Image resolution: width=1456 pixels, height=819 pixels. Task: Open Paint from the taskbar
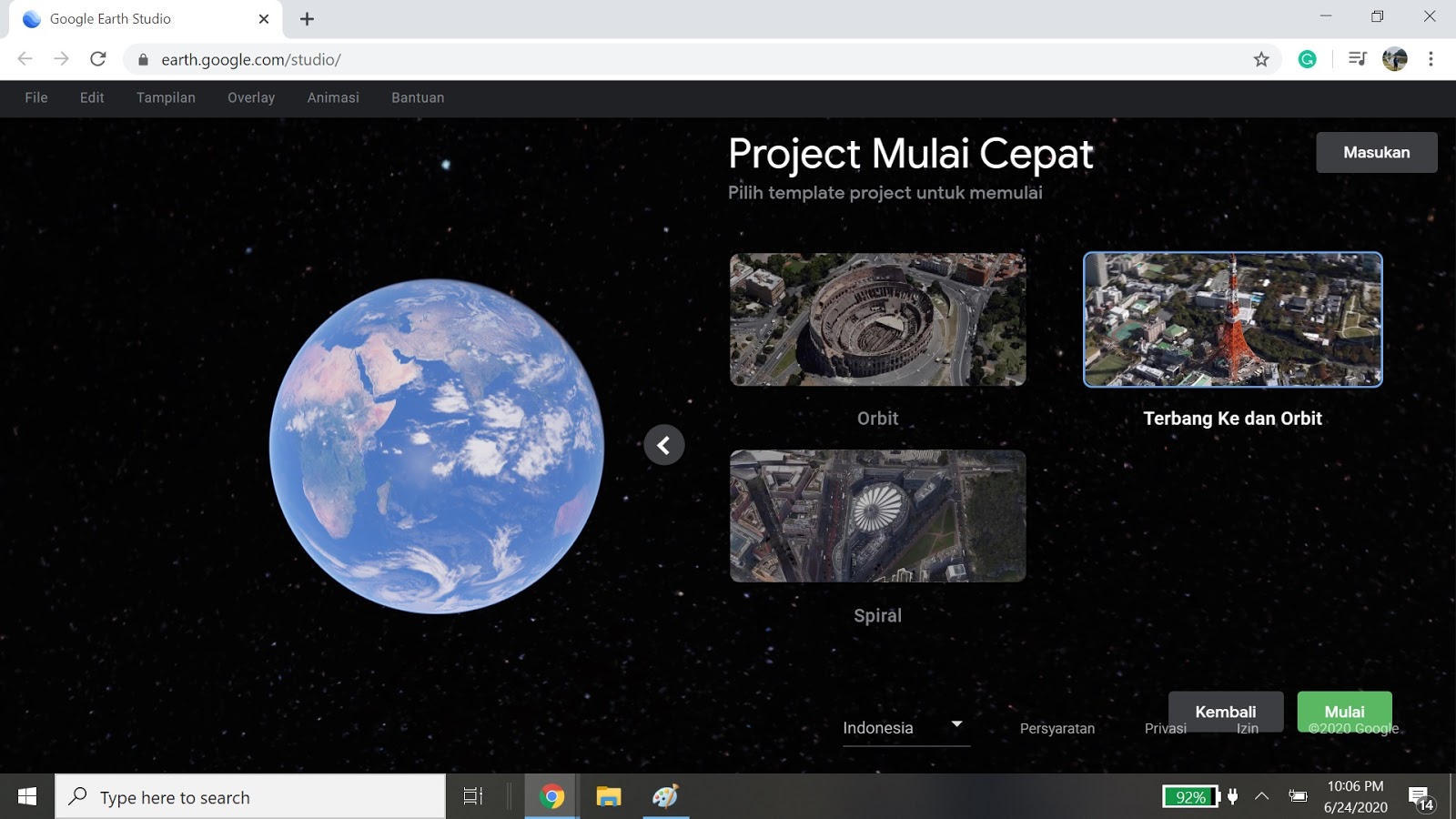point(667,796)
